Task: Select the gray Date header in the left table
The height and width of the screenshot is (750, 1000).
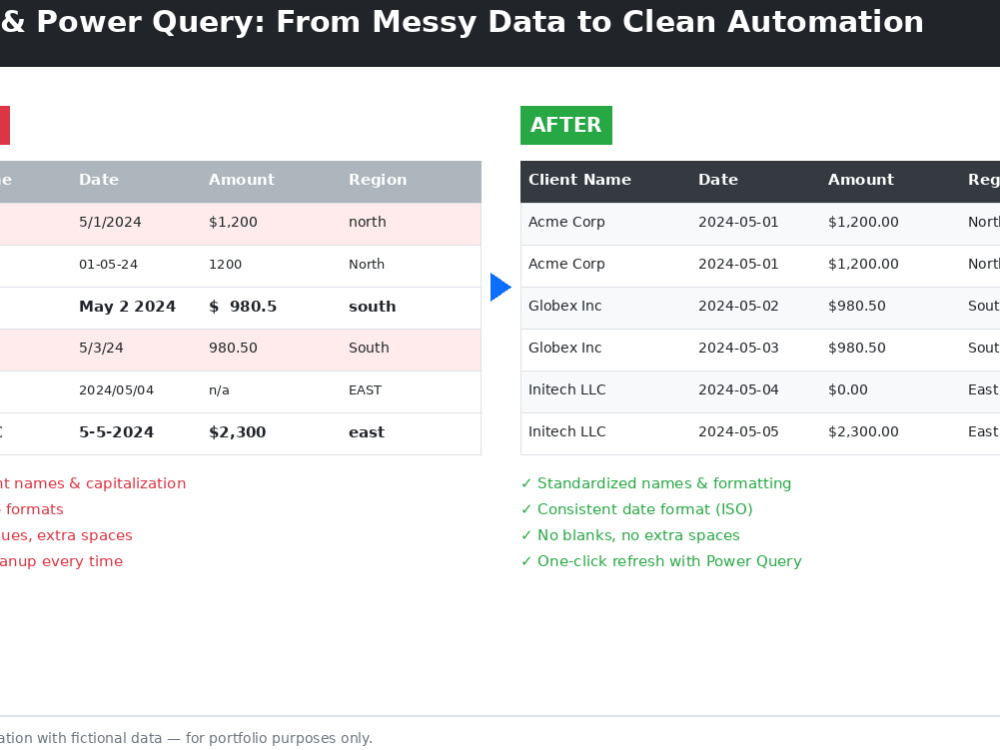Action: (99, 180)
